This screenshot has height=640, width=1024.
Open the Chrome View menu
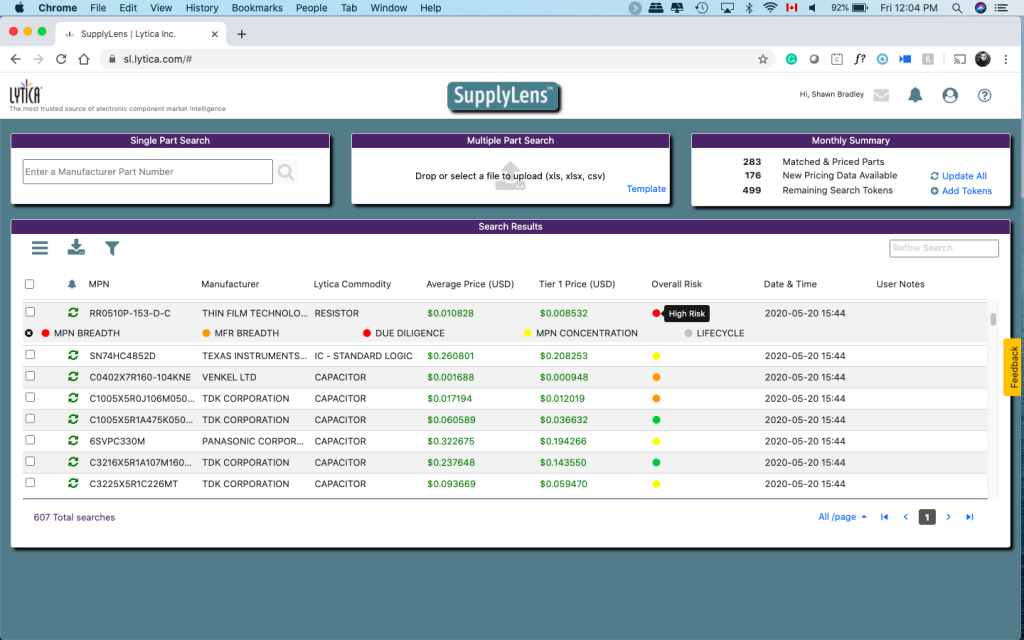(x=161, y=8)
